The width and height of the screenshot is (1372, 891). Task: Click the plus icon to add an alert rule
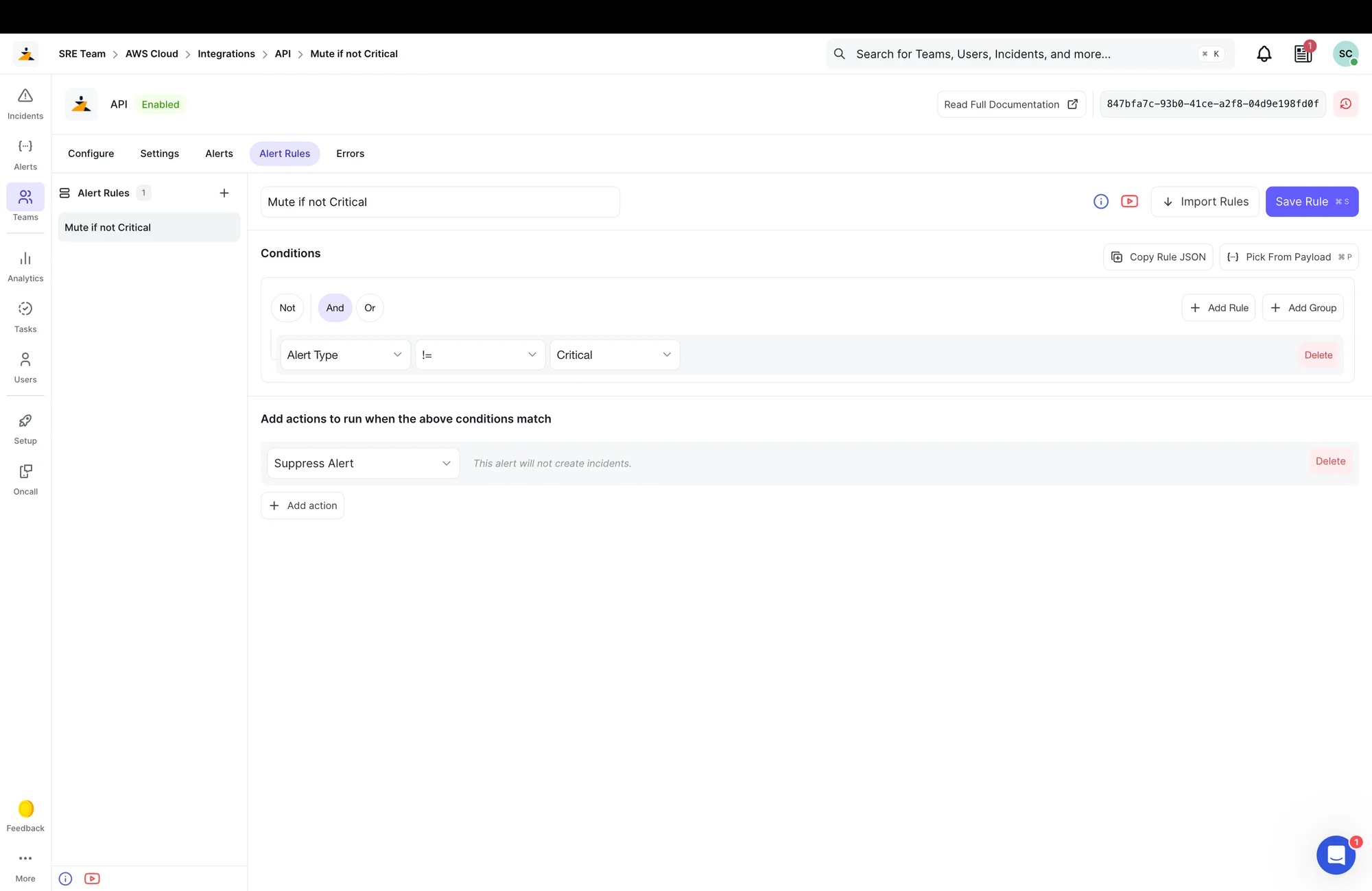tap(224, 193)
